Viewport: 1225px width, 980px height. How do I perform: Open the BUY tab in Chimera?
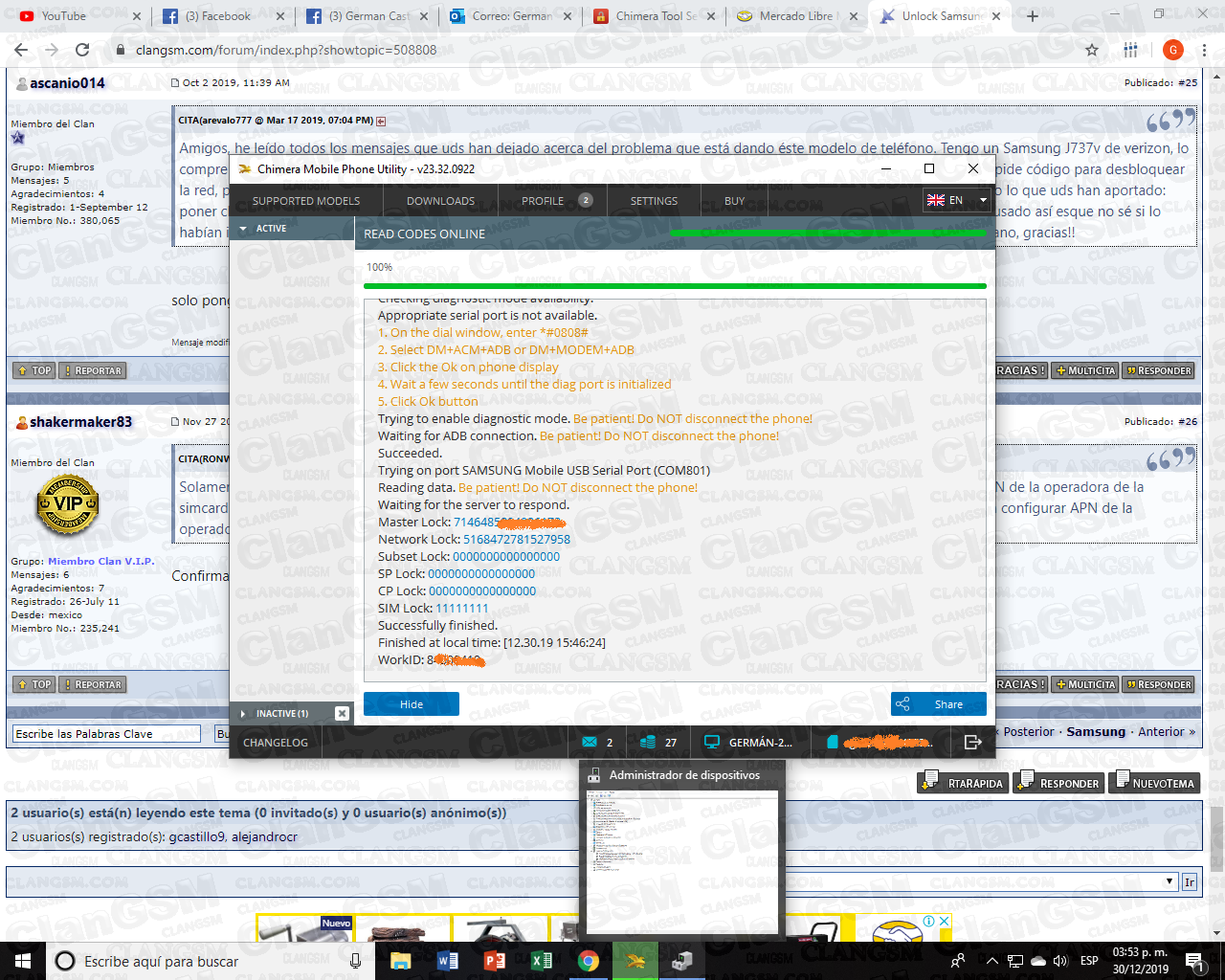click(x=734, y=201)
